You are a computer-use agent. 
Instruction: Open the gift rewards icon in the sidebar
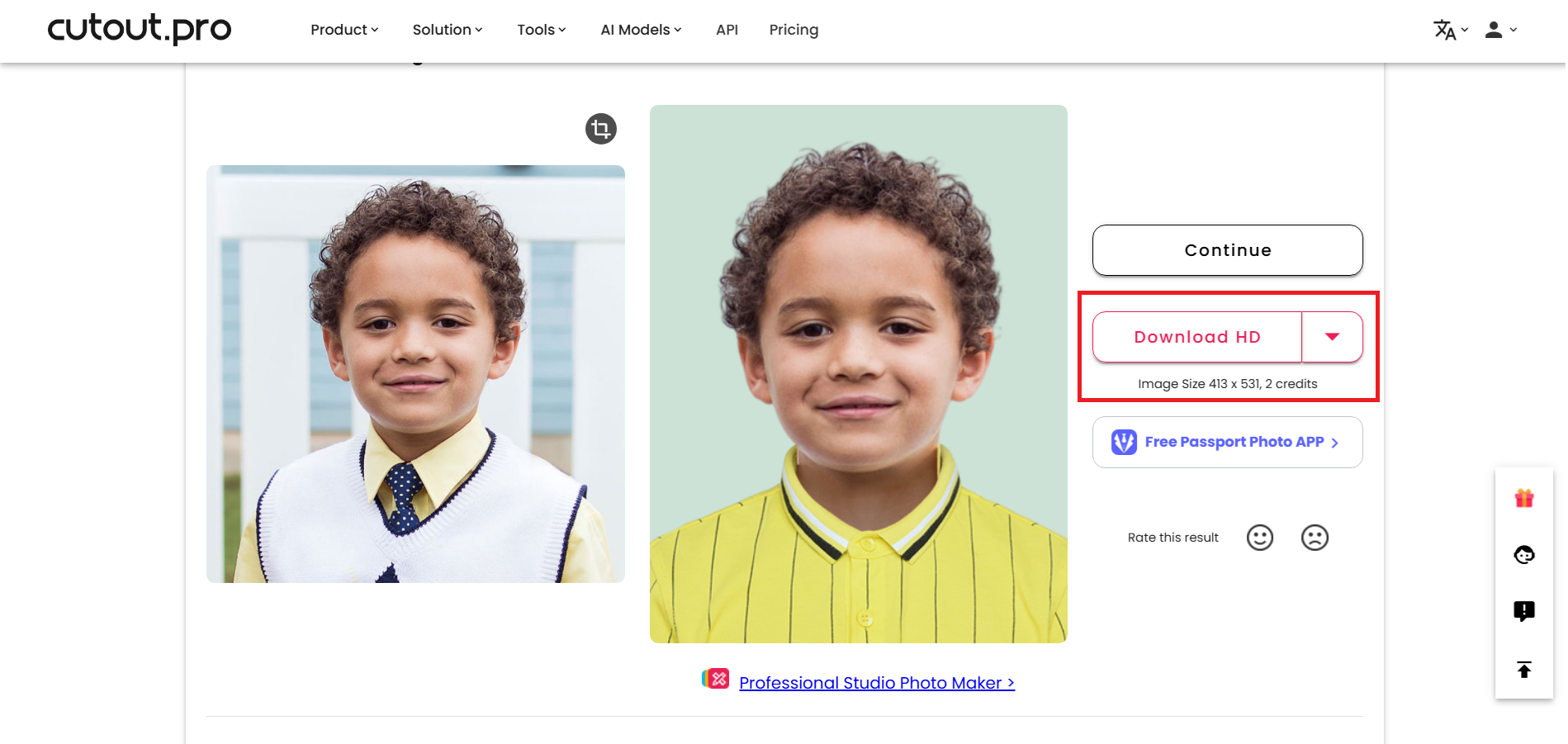1523,498
